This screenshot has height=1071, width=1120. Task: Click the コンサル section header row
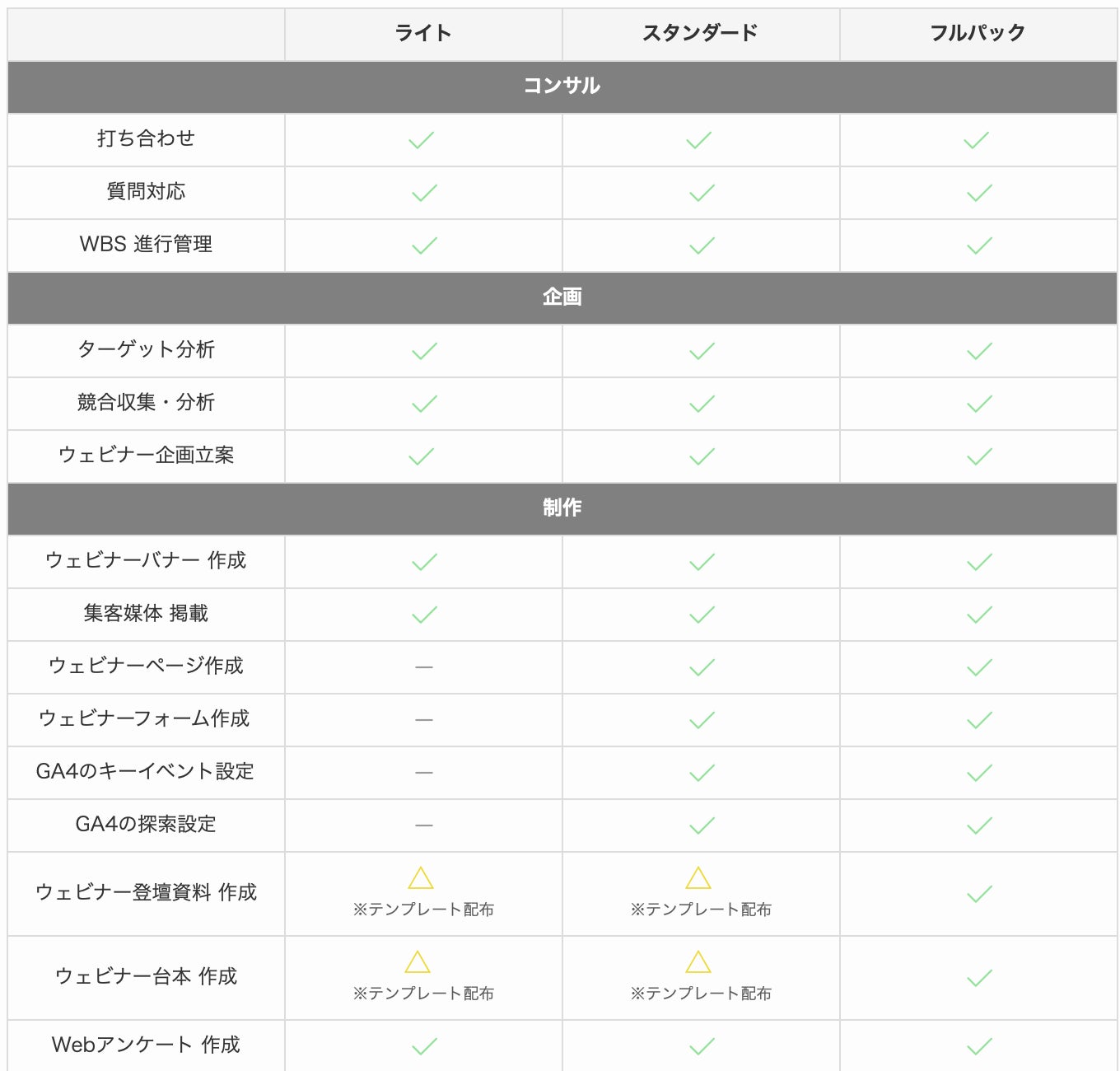[562, 86]
